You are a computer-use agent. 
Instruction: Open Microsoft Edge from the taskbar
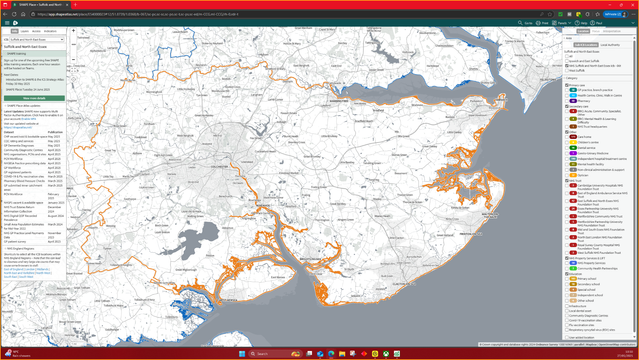tap(331, 353)
